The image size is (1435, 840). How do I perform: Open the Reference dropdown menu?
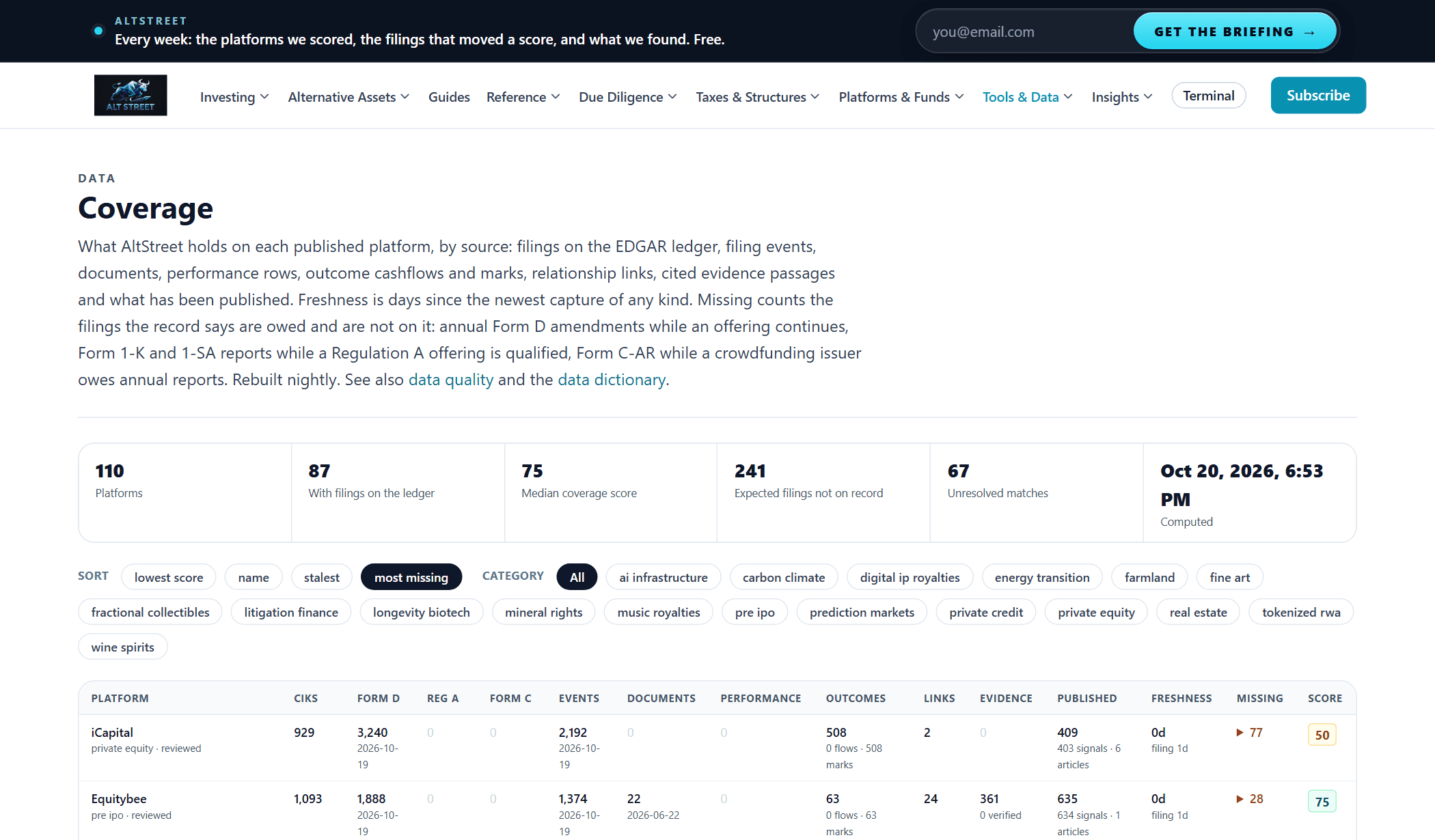pyautogui.click(x=523, y=97)
